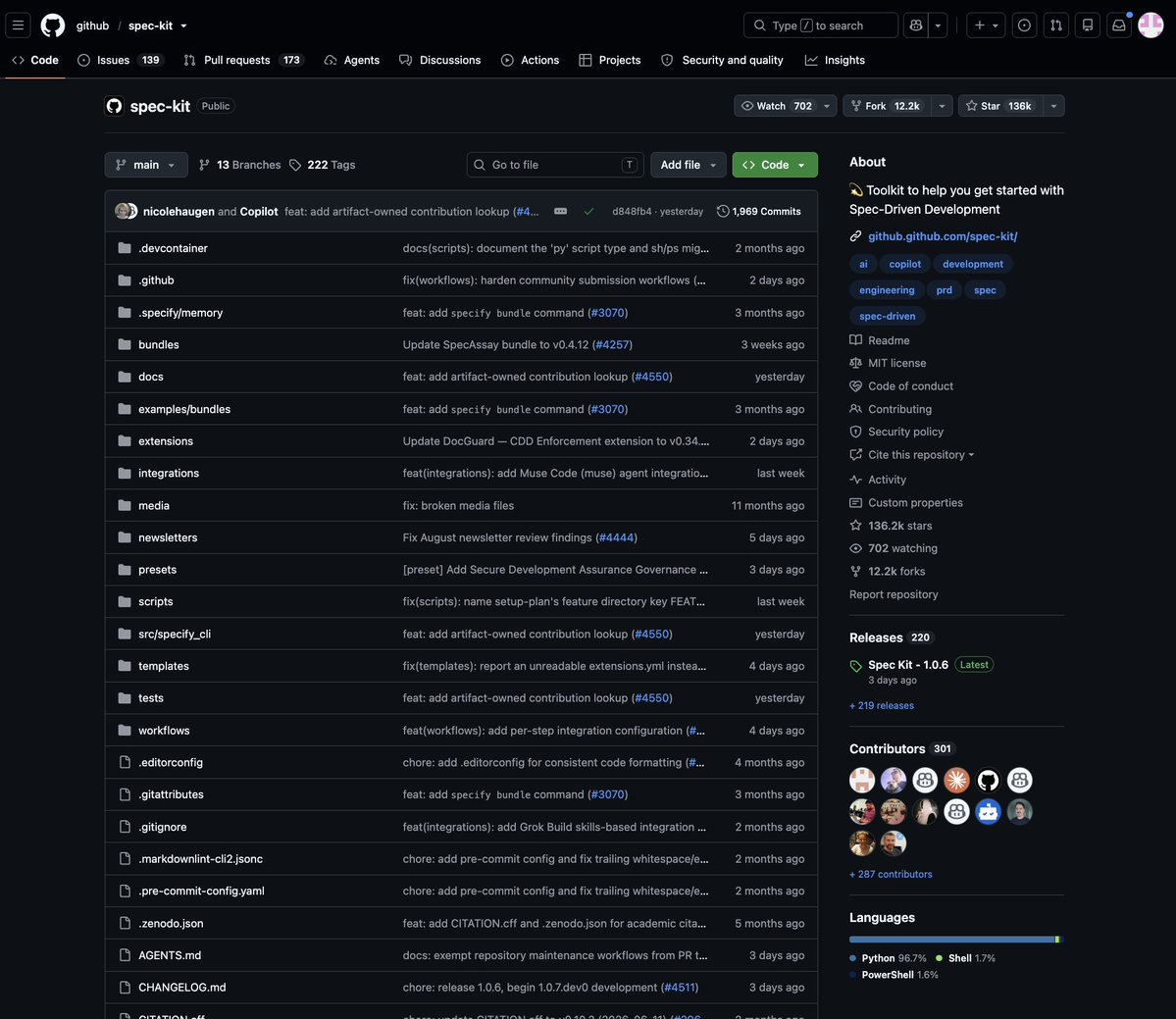
Task: View the + 219 releases link
Action: [882, 705]
